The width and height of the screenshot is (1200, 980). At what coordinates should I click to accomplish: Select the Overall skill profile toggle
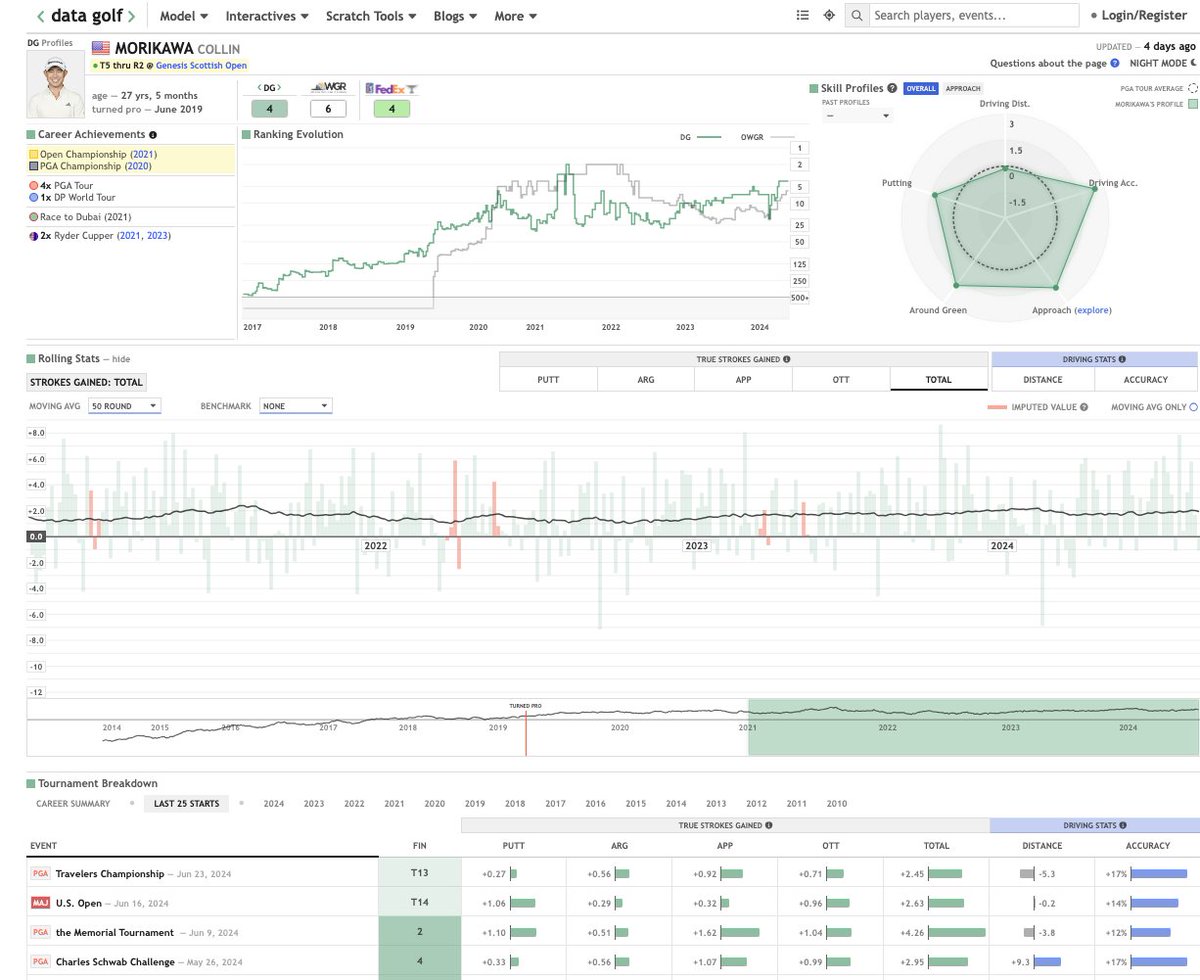(920, 88)
